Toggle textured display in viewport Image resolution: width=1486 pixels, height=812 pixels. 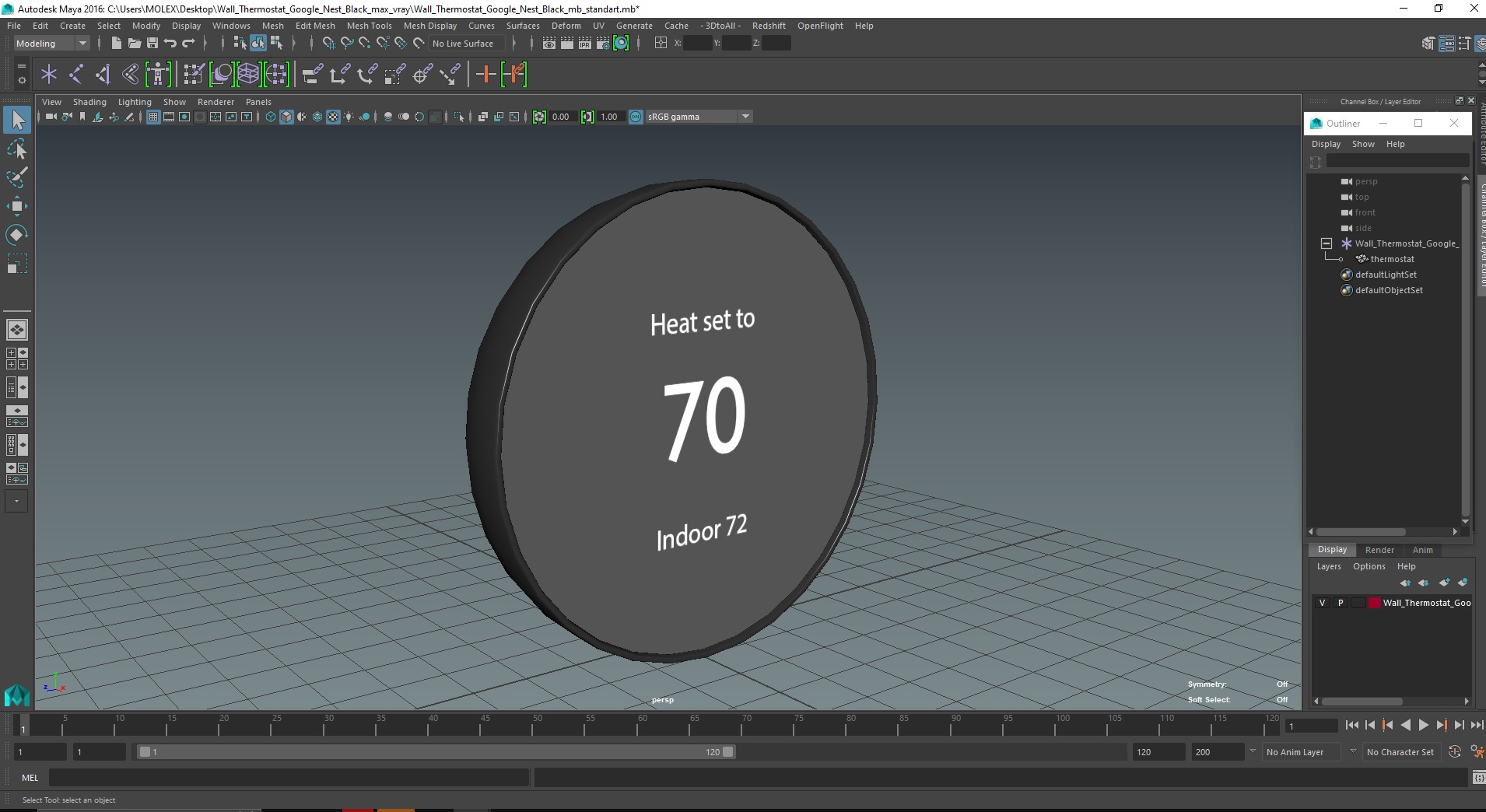tap(333, 117)
